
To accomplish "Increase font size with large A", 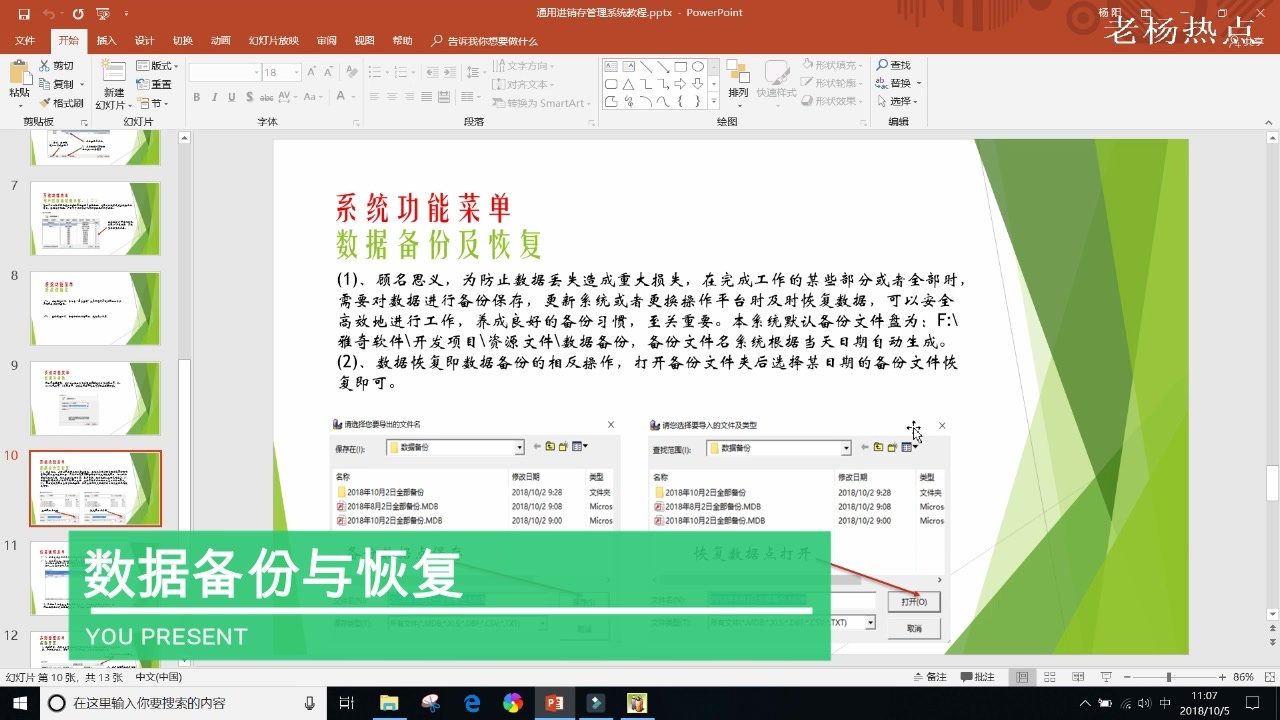I will click(x=312, y=72).
